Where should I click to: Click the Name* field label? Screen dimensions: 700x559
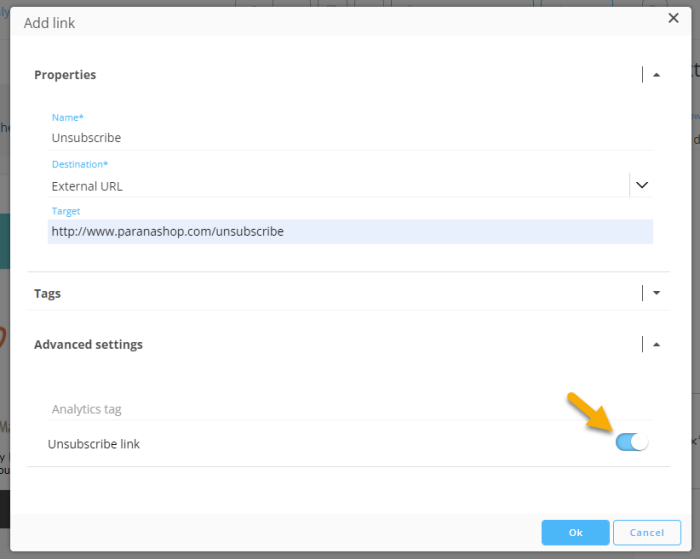[x=68, y=118]
